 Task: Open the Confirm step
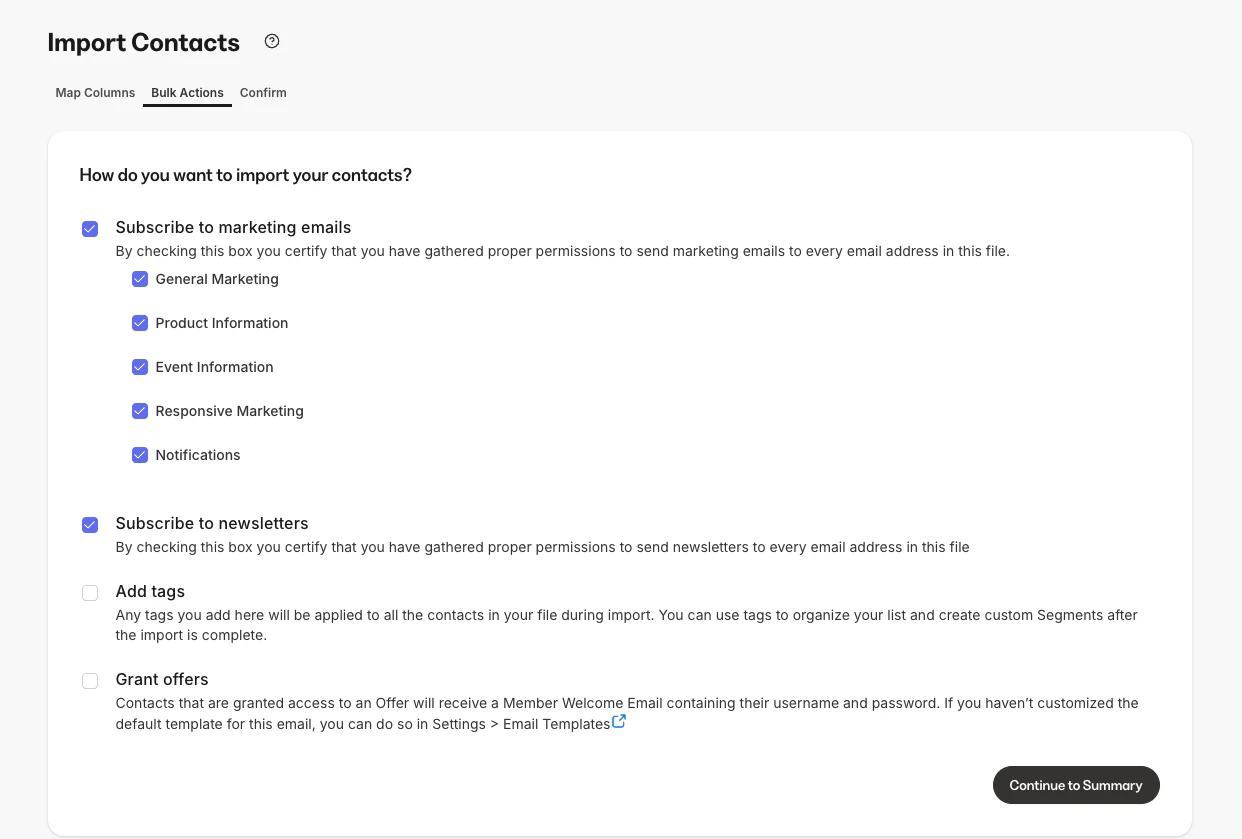(263, 92)
